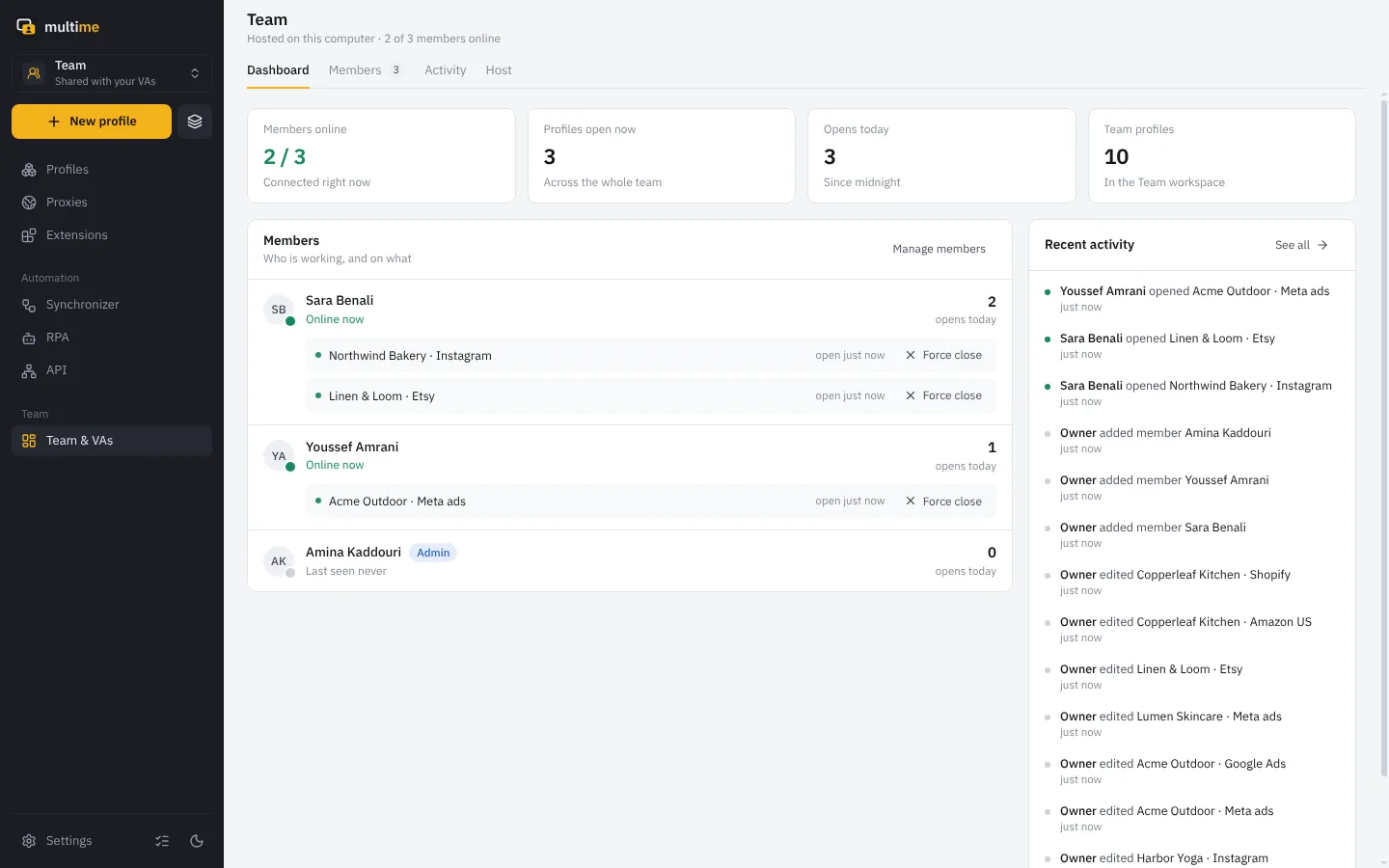The width and height of the screenshot is (1389, 868).
Task: Click See all in Recent activity
Action: point(1301,245)
